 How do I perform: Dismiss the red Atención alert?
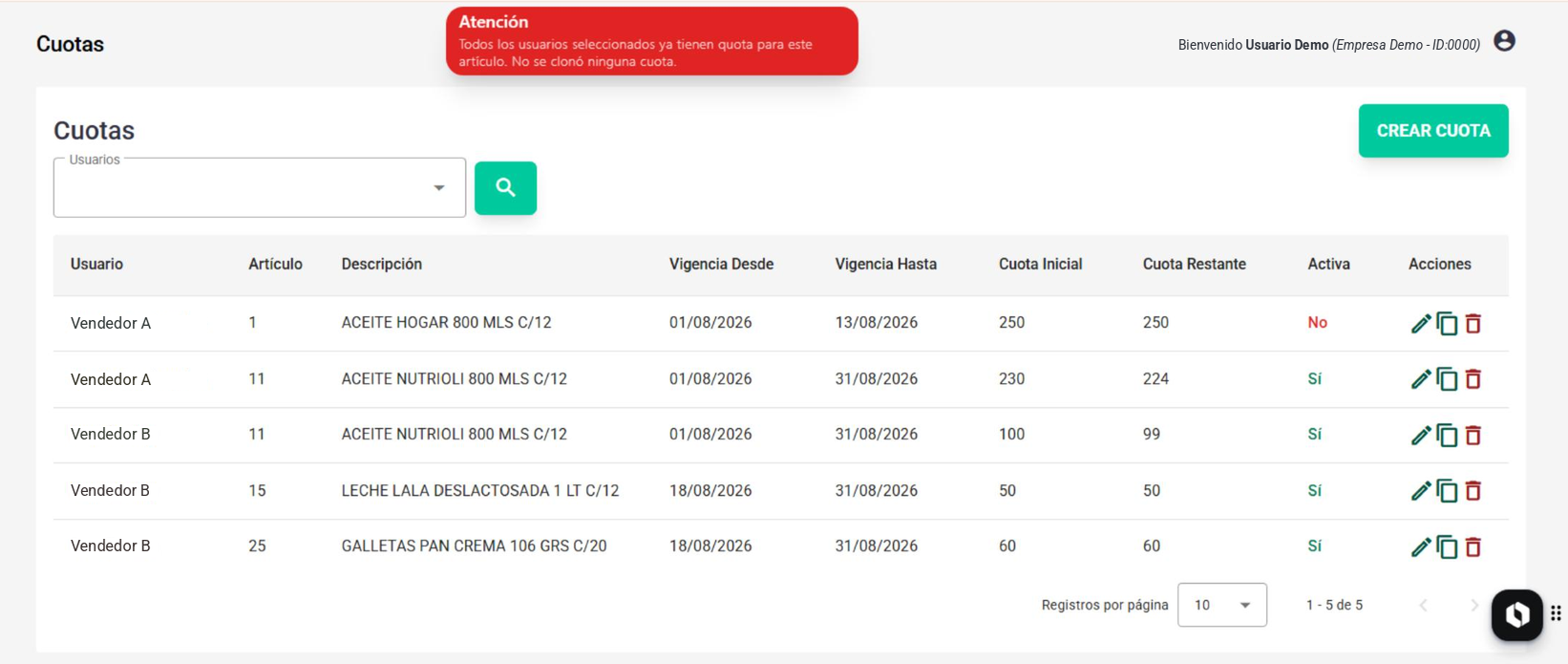pos(652,41)
